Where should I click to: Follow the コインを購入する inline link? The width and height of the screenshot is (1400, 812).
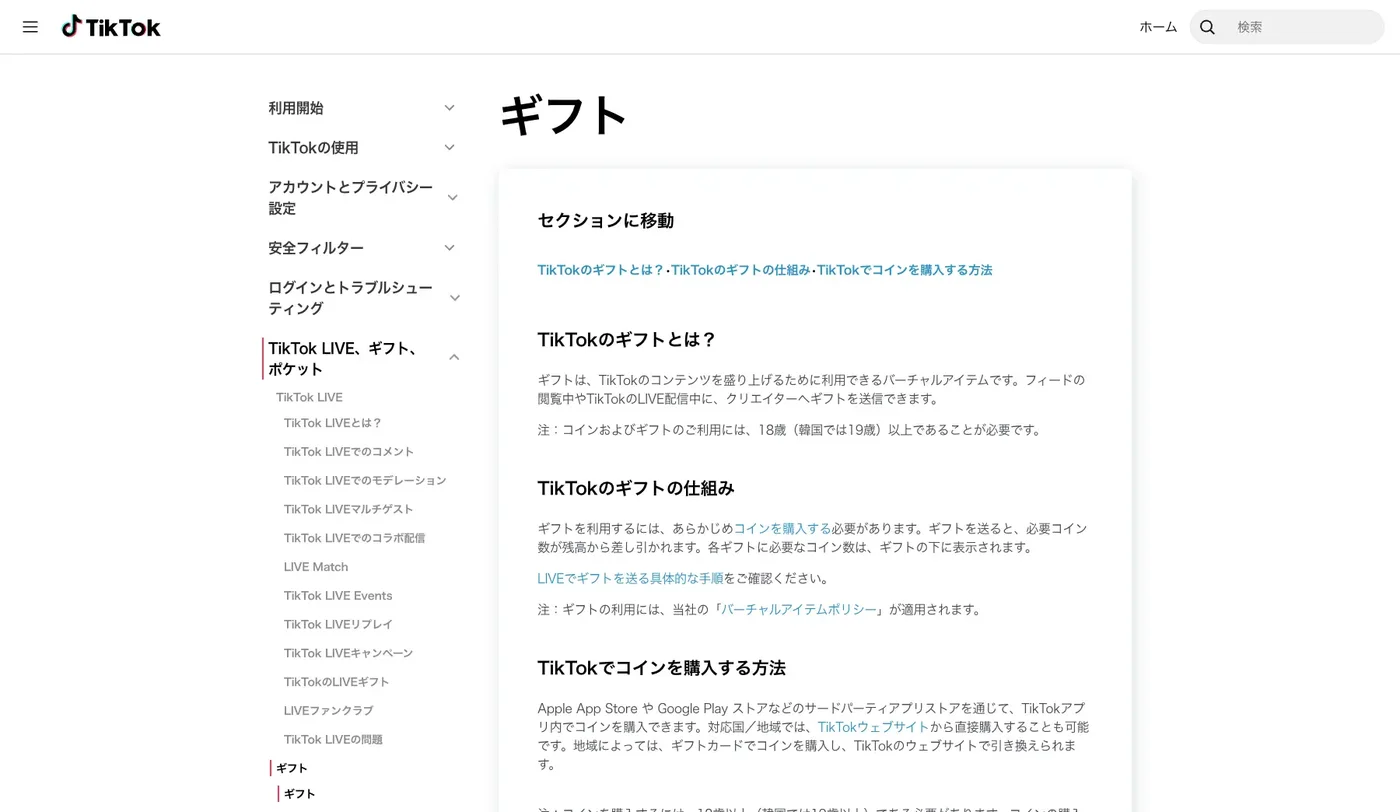[783, 529]
